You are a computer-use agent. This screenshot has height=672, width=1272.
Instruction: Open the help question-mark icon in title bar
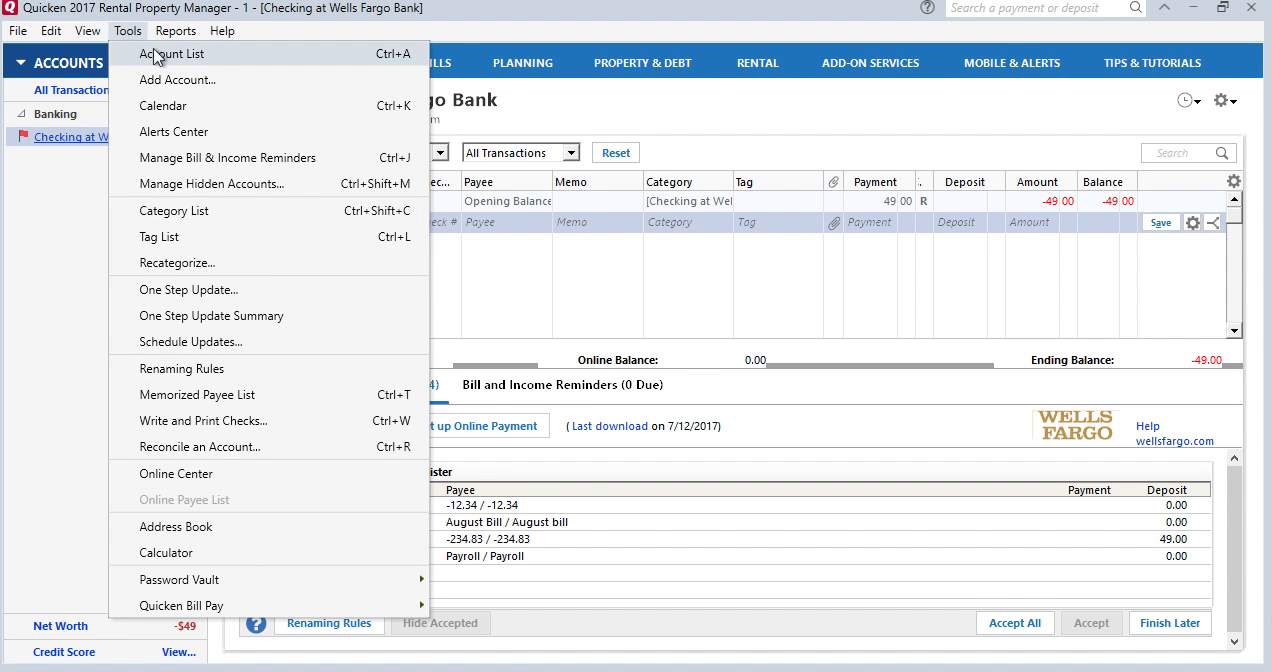pos(927,8)
